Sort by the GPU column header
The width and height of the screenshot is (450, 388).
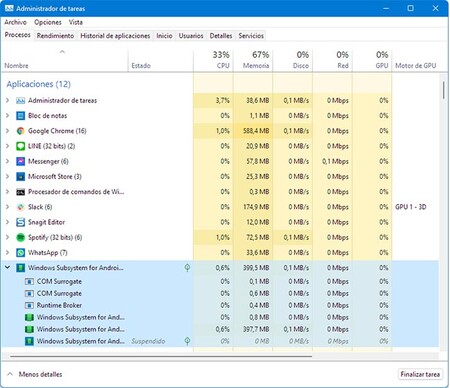point(372,60)
